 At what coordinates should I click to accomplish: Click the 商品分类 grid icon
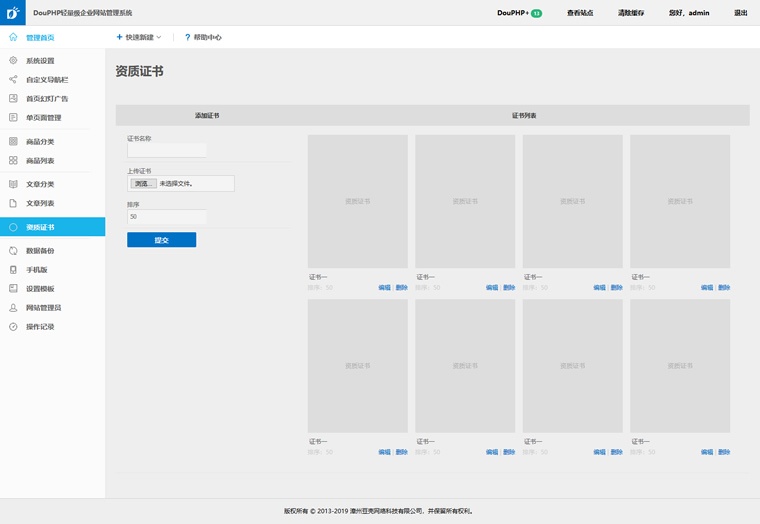(x=13, y=142)
